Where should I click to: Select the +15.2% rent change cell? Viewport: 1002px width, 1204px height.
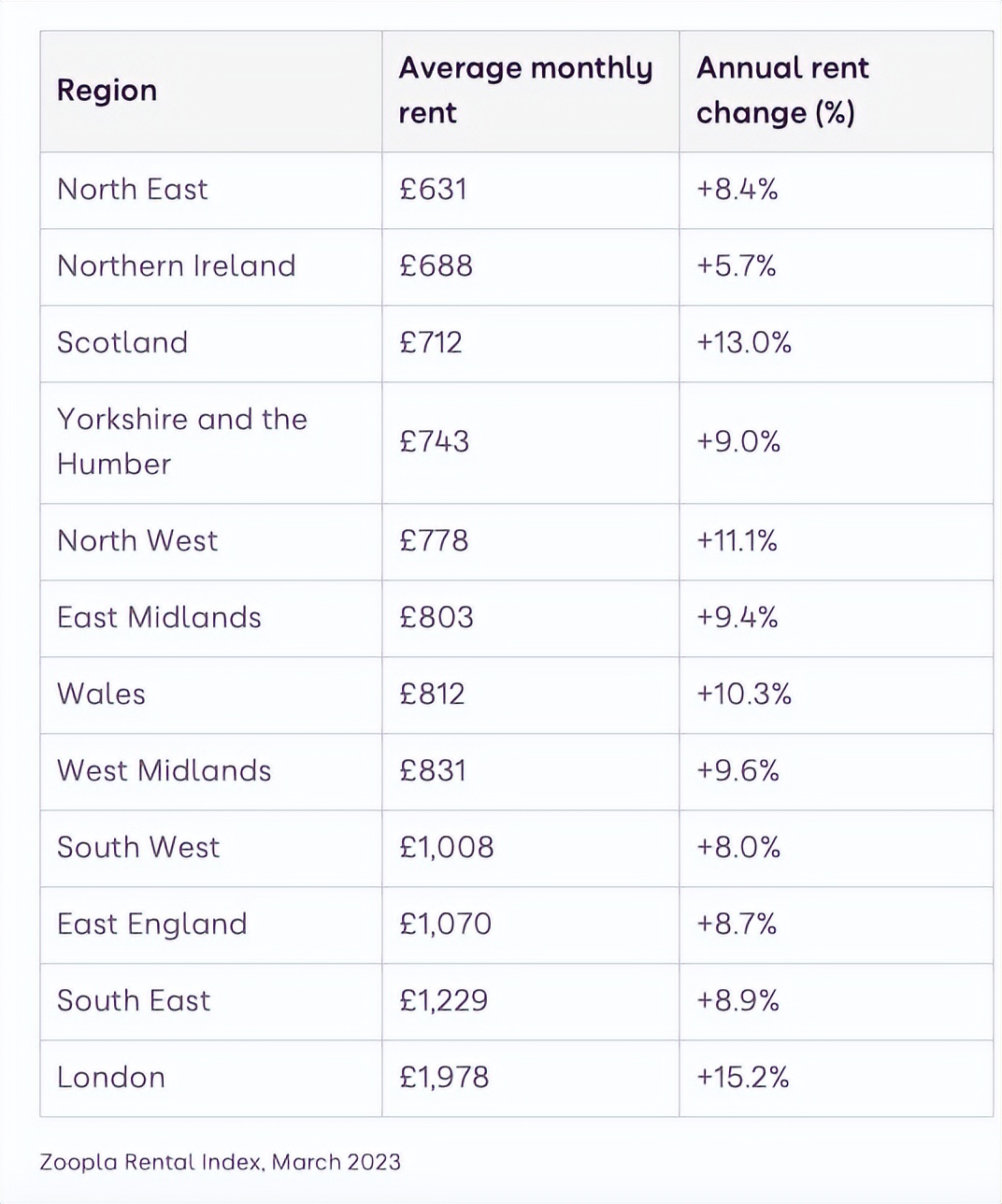(x=743, y=1078)
